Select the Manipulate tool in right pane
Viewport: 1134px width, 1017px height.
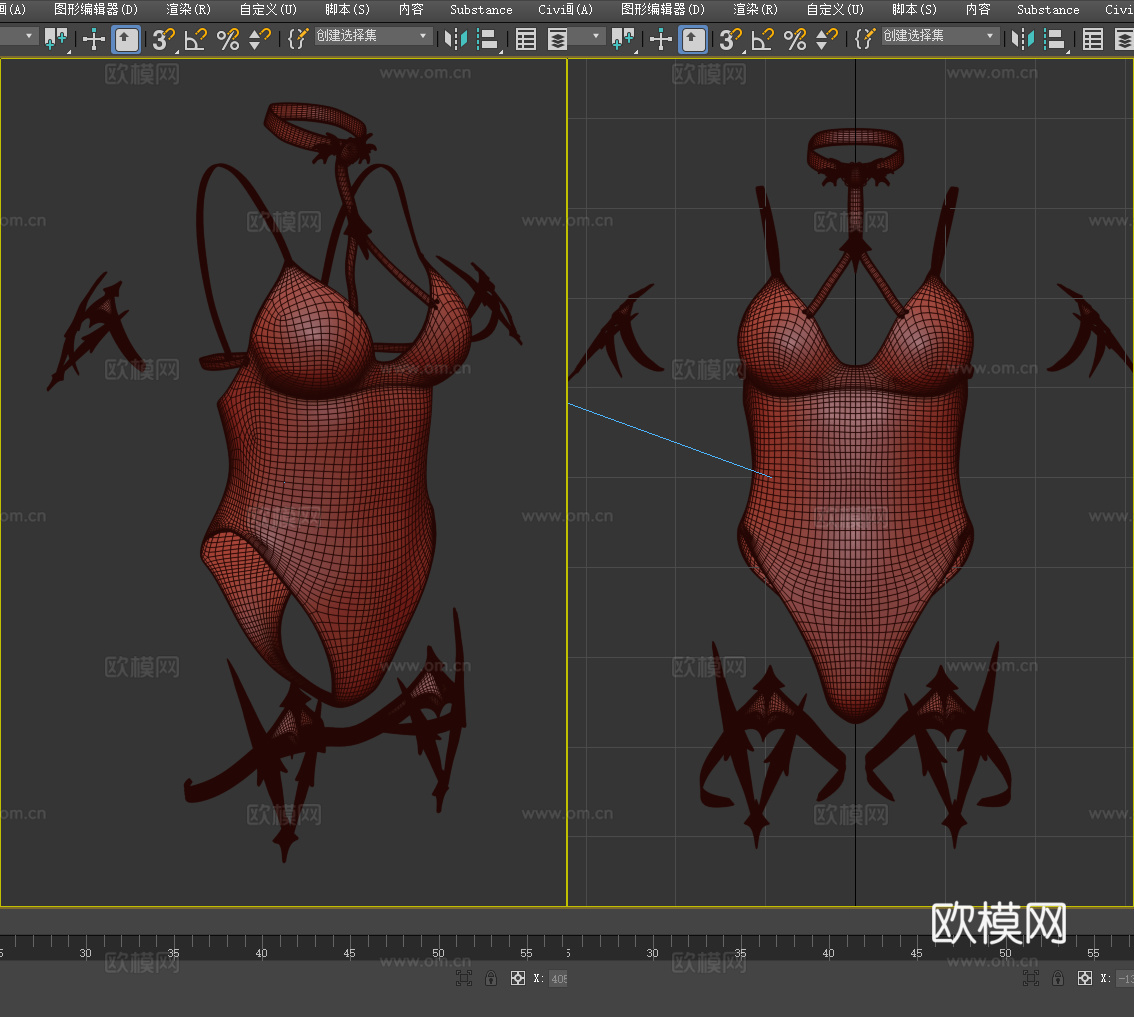660,39
